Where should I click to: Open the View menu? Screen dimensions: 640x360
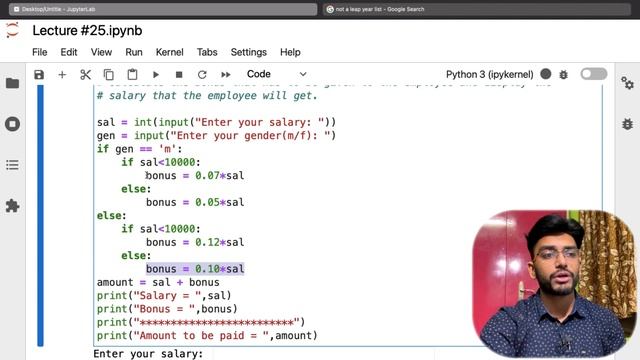(101, 52)
